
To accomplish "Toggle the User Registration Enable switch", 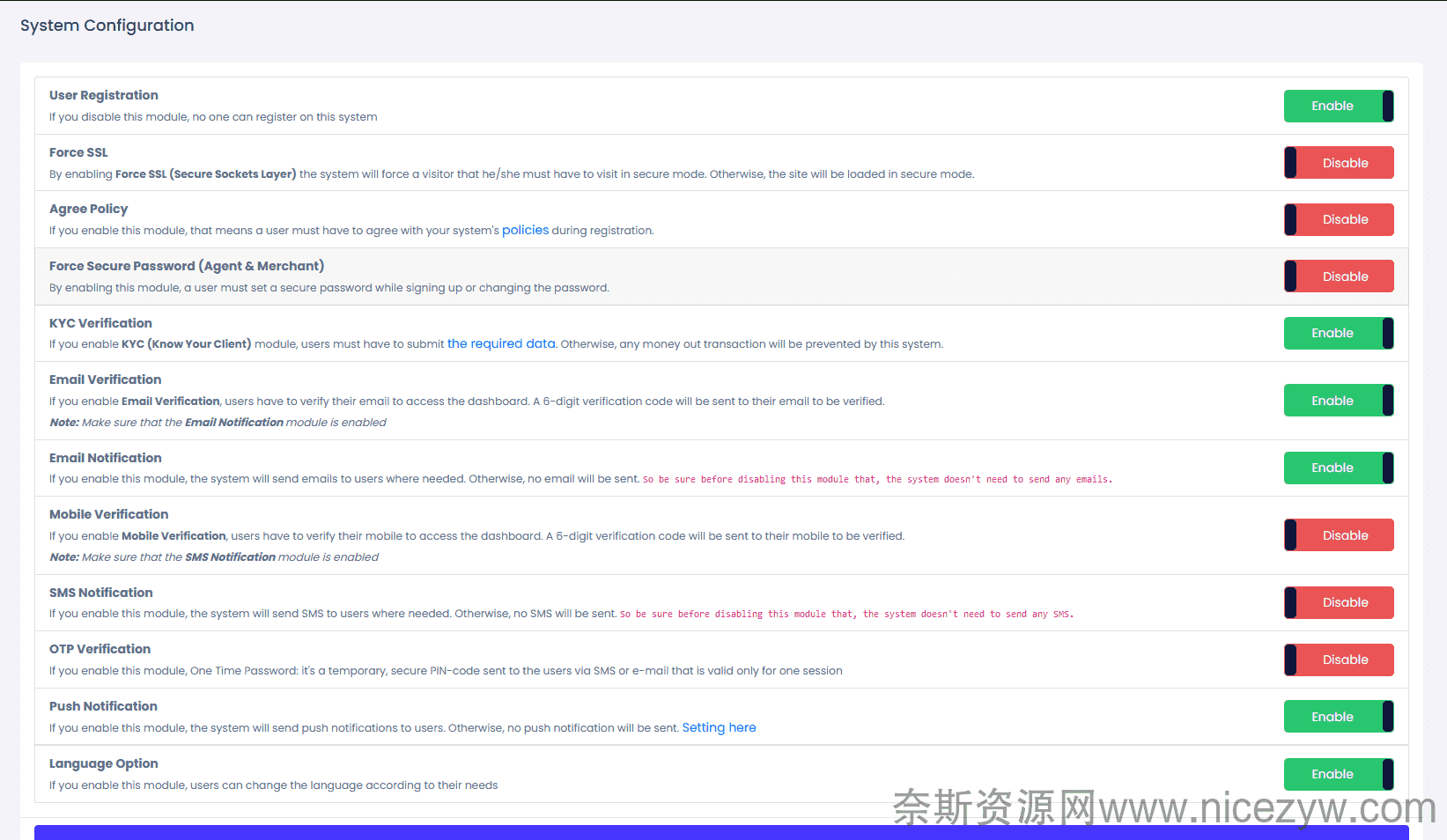I will click(1339, 106).
